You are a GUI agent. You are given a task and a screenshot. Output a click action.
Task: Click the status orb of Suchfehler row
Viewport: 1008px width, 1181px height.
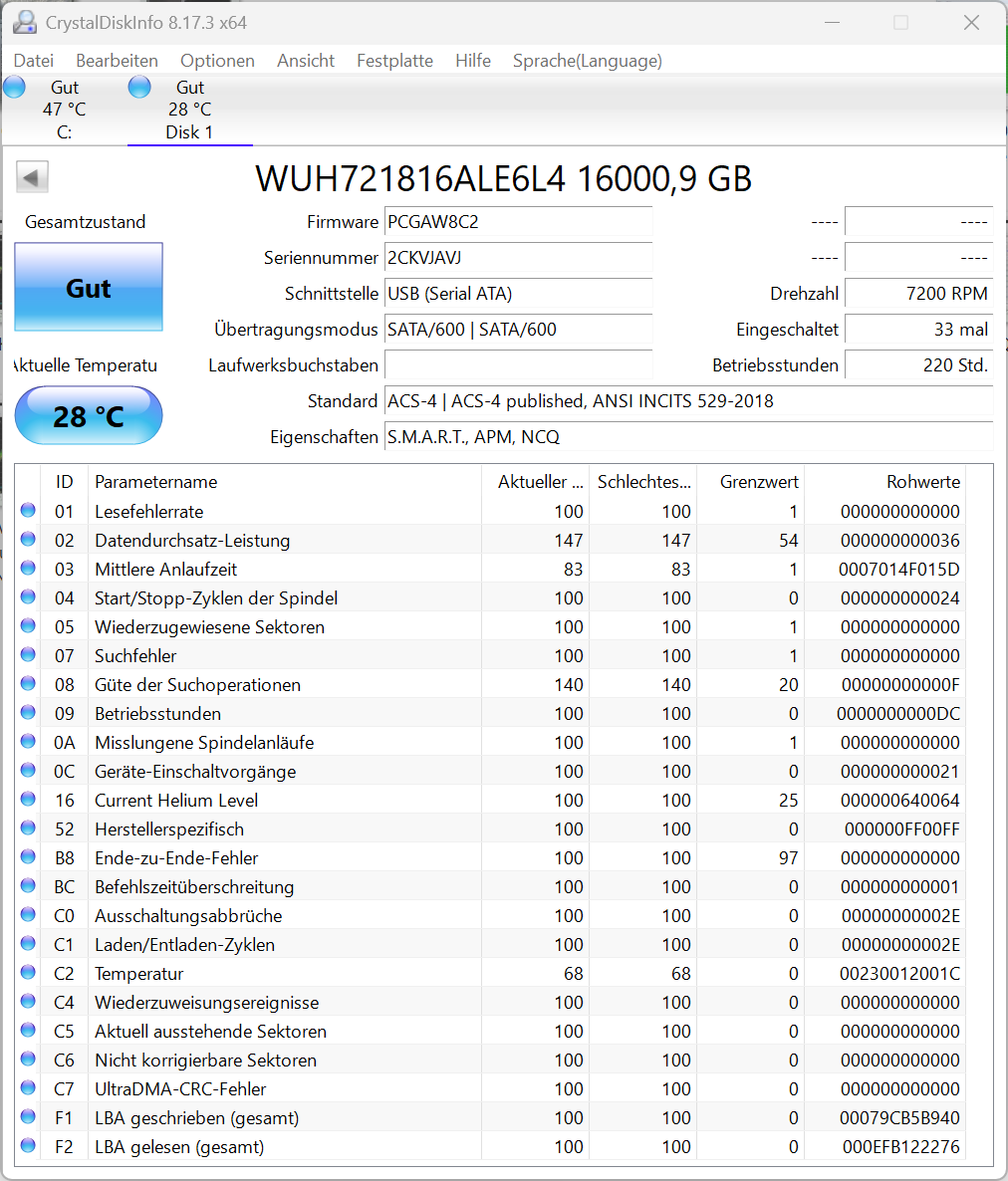click(x=28, y=654)
